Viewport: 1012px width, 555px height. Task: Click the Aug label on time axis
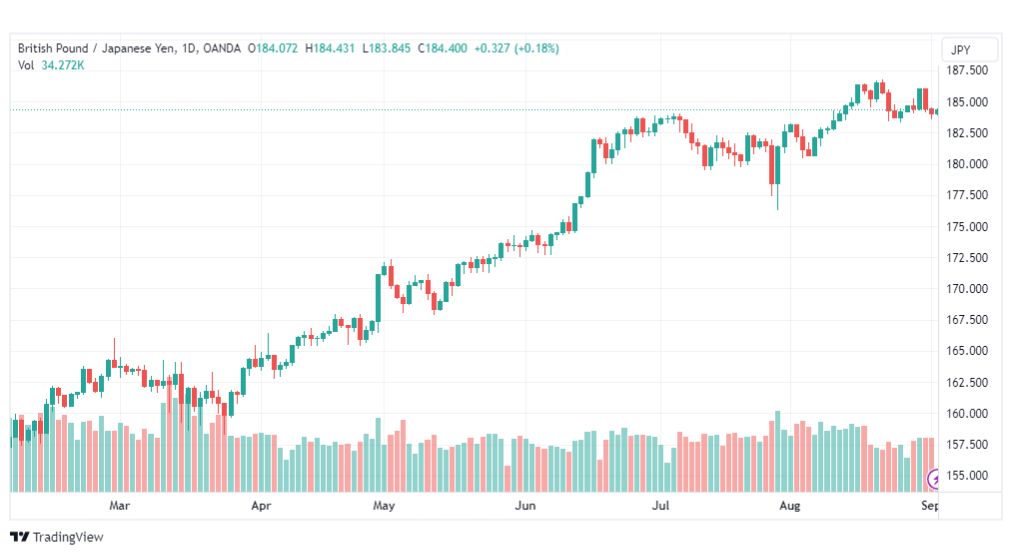coord(789,505)
